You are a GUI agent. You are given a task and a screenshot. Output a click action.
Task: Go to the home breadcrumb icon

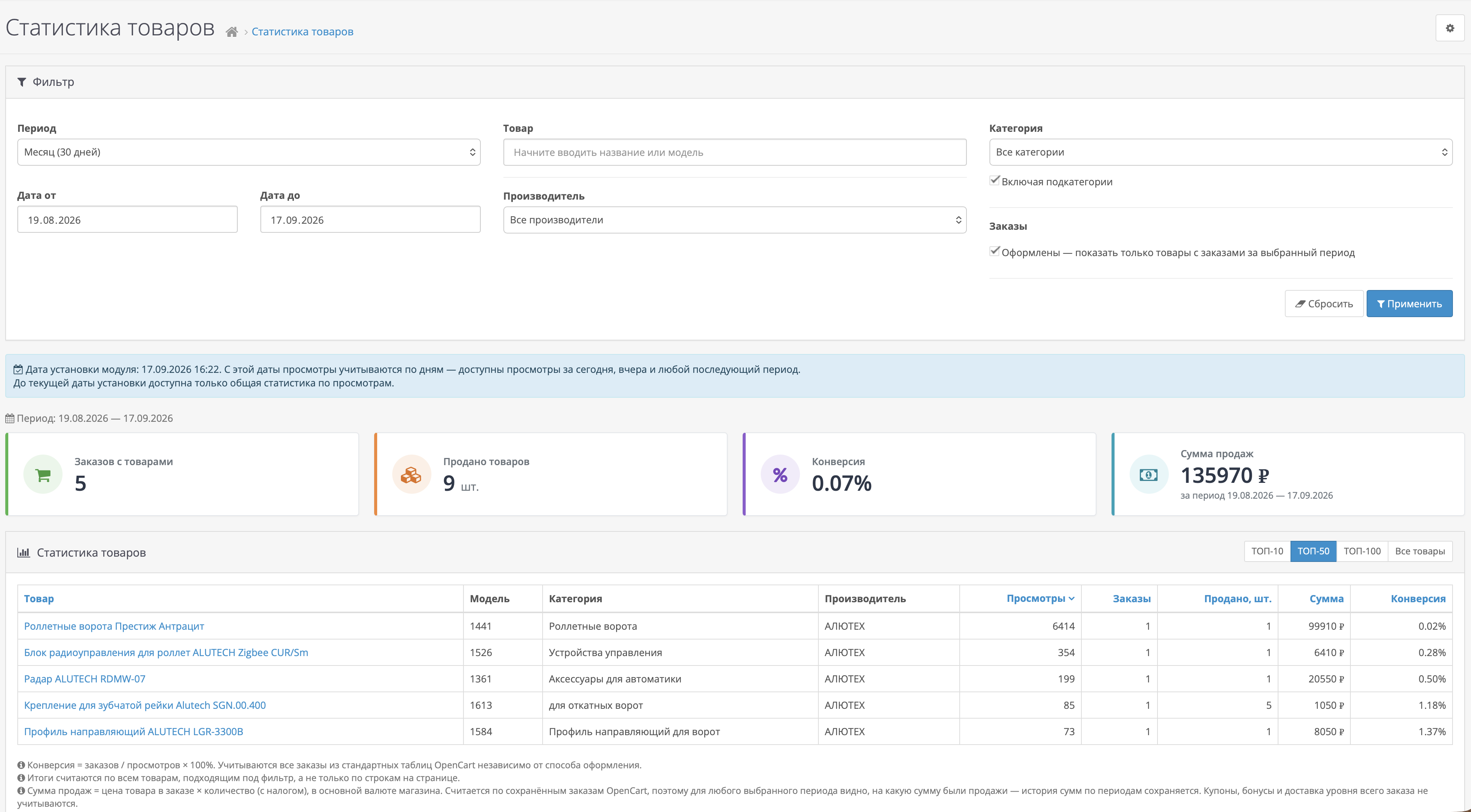click(x=231, y=32)
